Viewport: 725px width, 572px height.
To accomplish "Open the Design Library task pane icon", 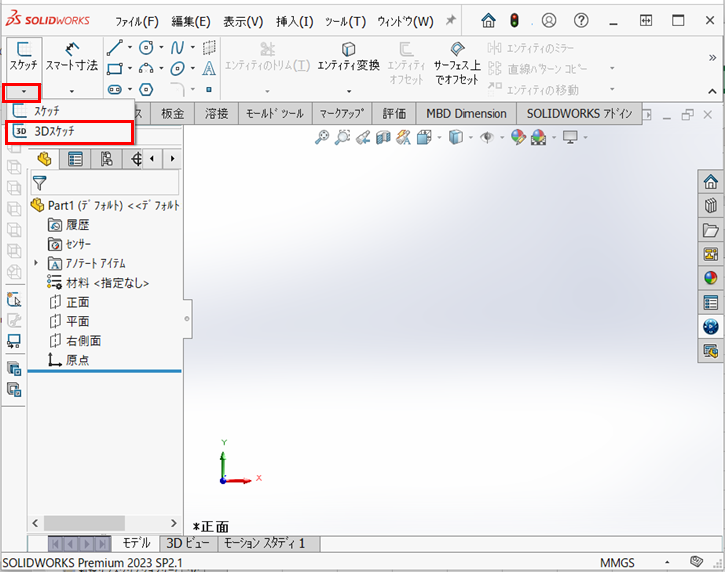I will click(711, 206).
